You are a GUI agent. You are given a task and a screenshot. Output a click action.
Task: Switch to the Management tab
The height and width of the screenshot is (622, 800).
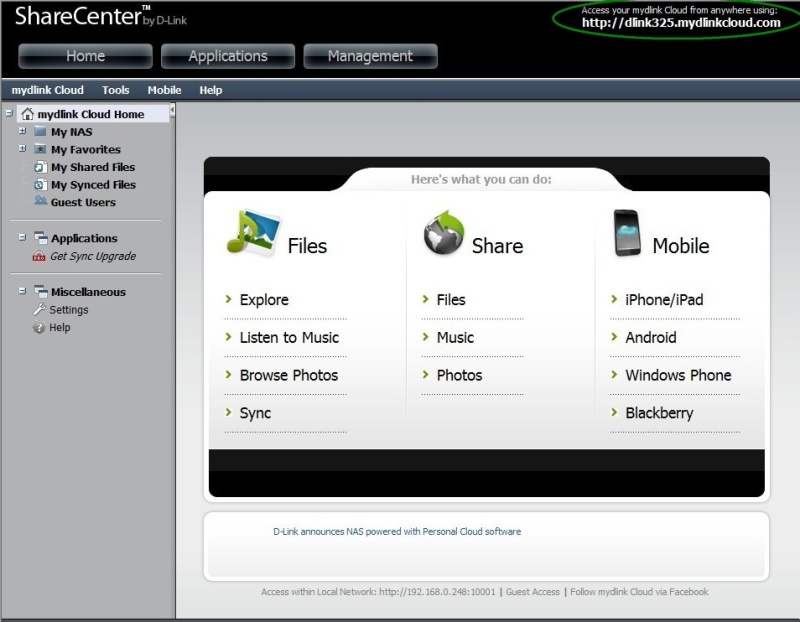pos(370,56)
